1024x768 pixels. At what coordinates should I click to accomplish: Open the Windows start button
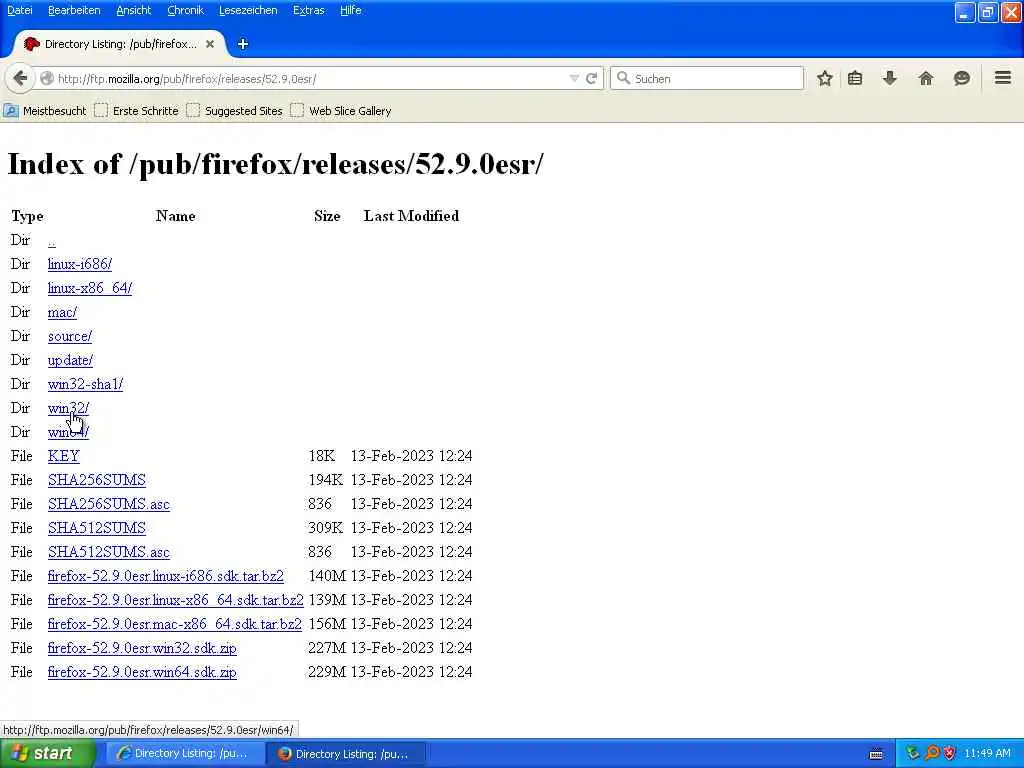pyautogui.click(x=48, y=754)
